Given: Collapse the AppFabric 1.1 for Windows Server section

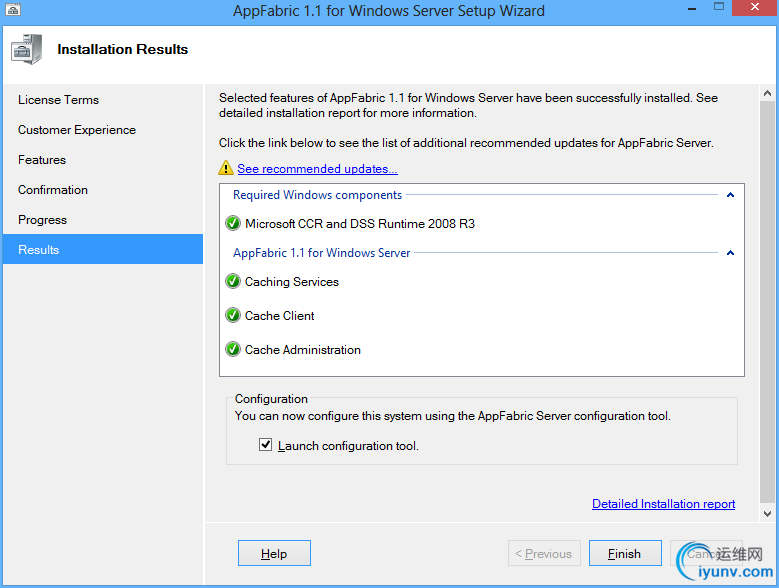Looking at the screenshot, I should click(x=730, y=253).
